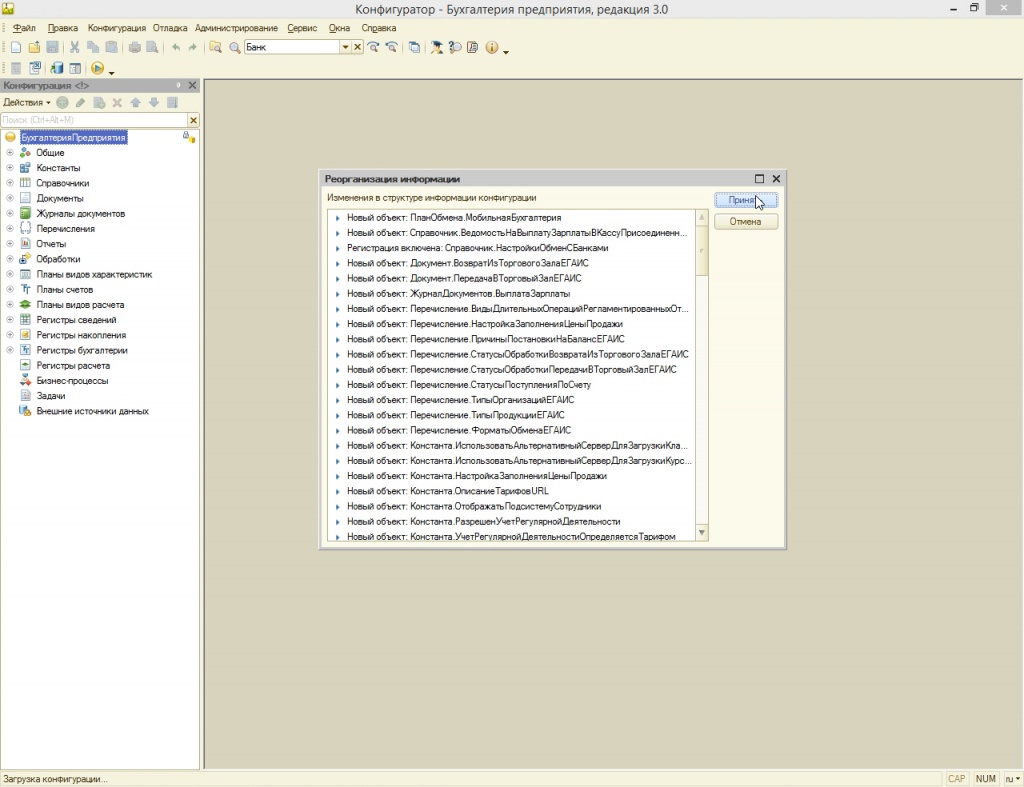Open the Конфигурация menu
Image resolution: width=1024 pixels, height=787 pixels.
tap(117, 28)
